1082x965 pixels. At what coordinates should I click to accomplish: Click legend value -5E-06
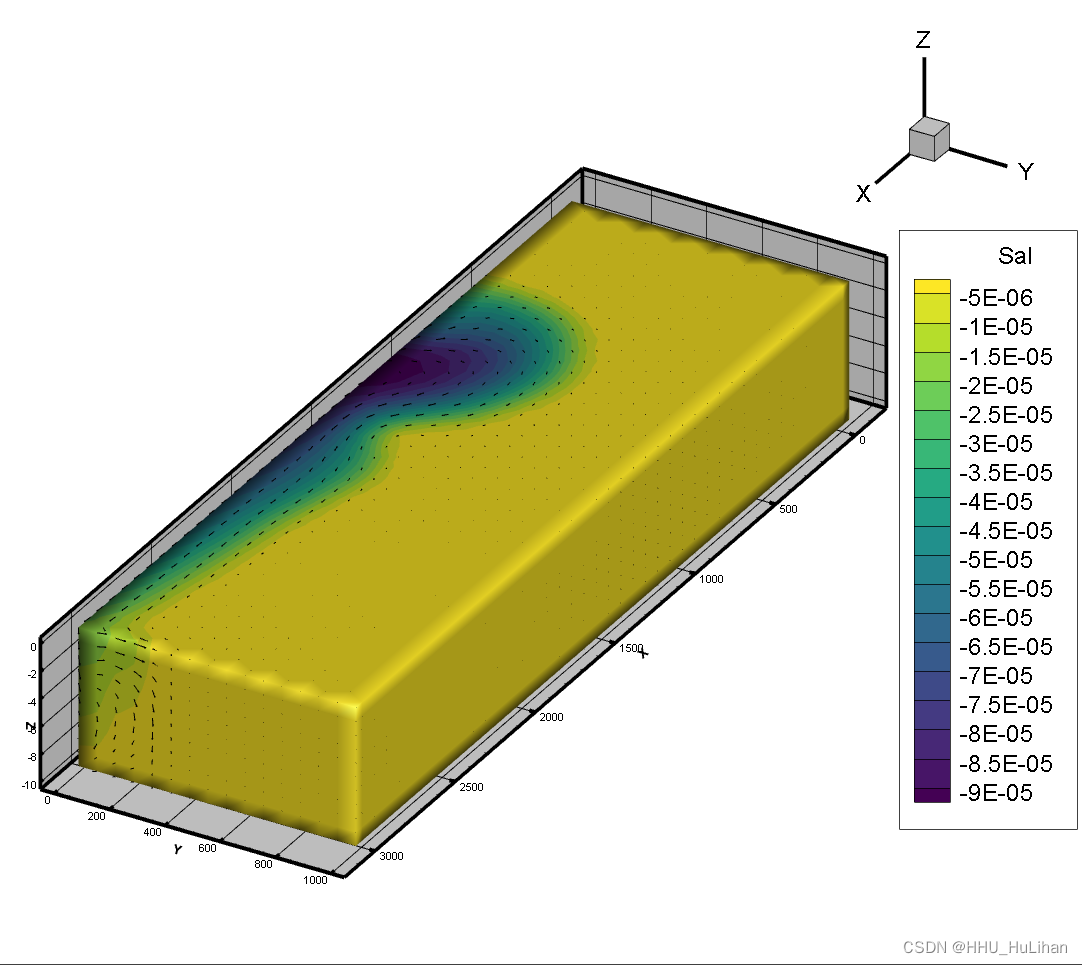pyautogui.click(x=996, y=298)
